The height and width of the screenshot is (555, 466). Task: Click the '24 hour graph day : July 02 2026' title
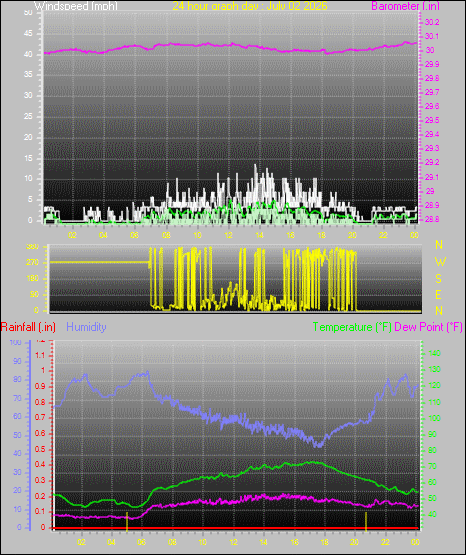(x=250, y=6)
